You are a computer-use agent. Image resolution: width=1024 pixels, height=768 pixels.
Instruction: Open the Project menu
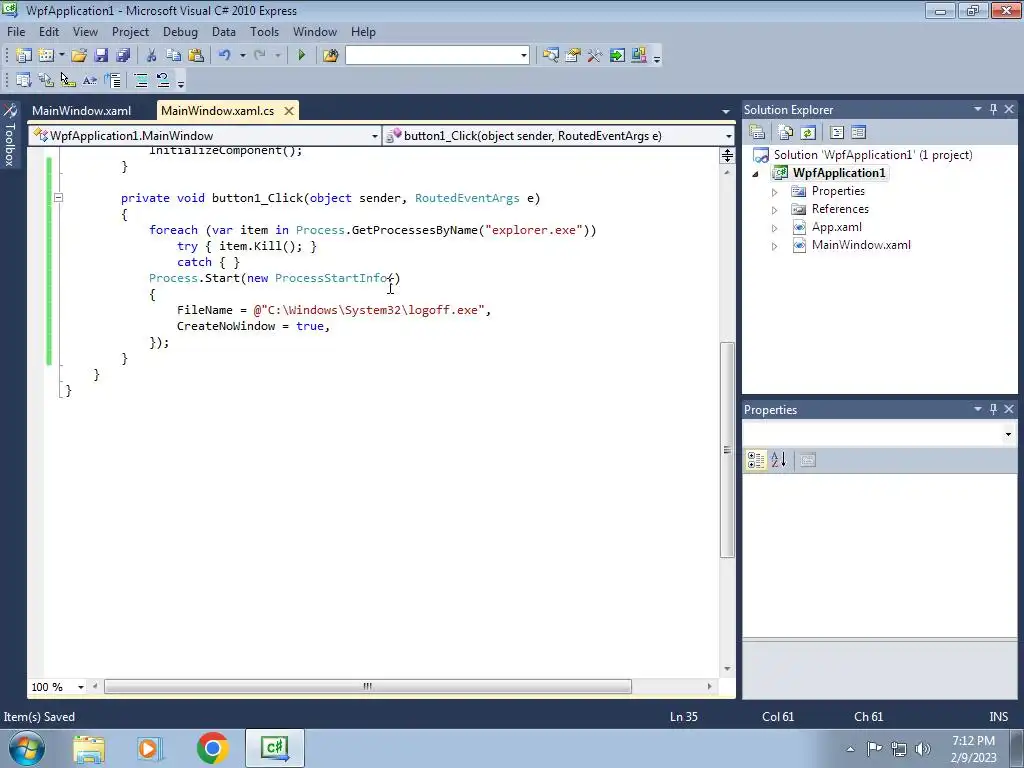point(130,31)
